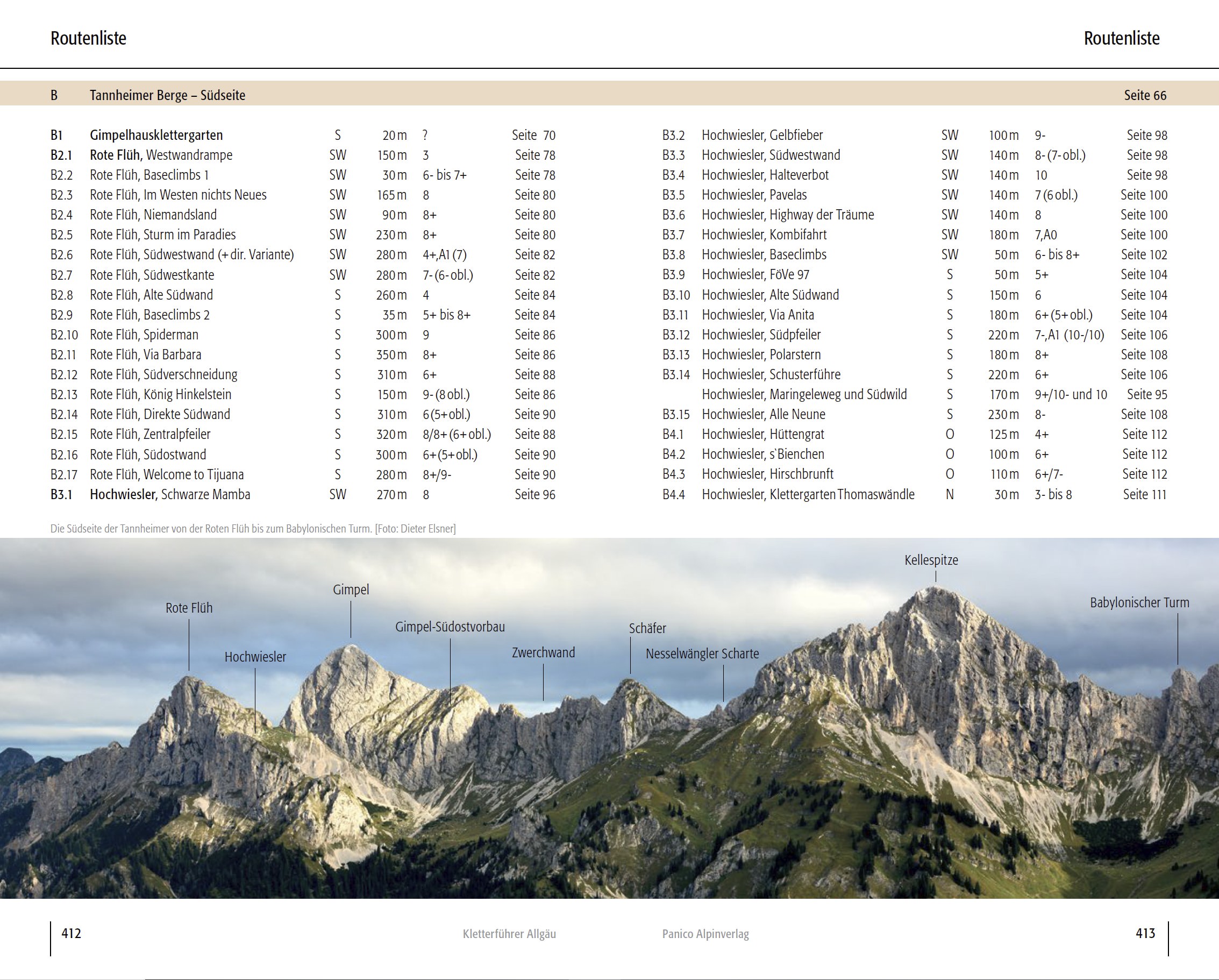
Task: Click footer text 'Kletterführer Allgäu'
Action: pos(509,934)
